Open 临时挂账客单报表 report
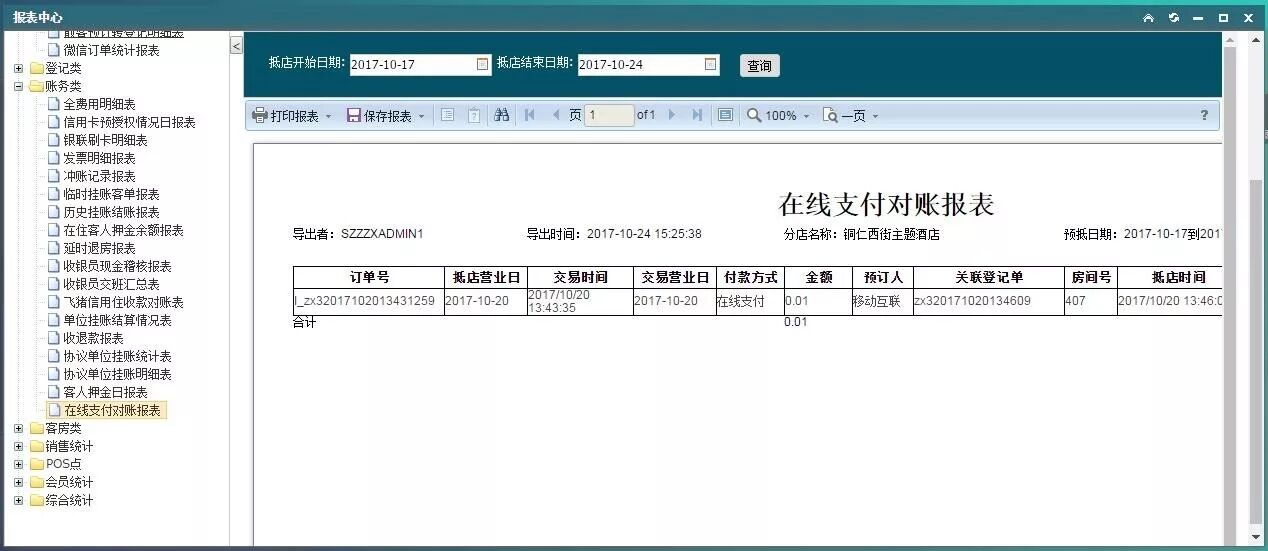This screenshot has width=1268, height=551. [x=111, y=194]
